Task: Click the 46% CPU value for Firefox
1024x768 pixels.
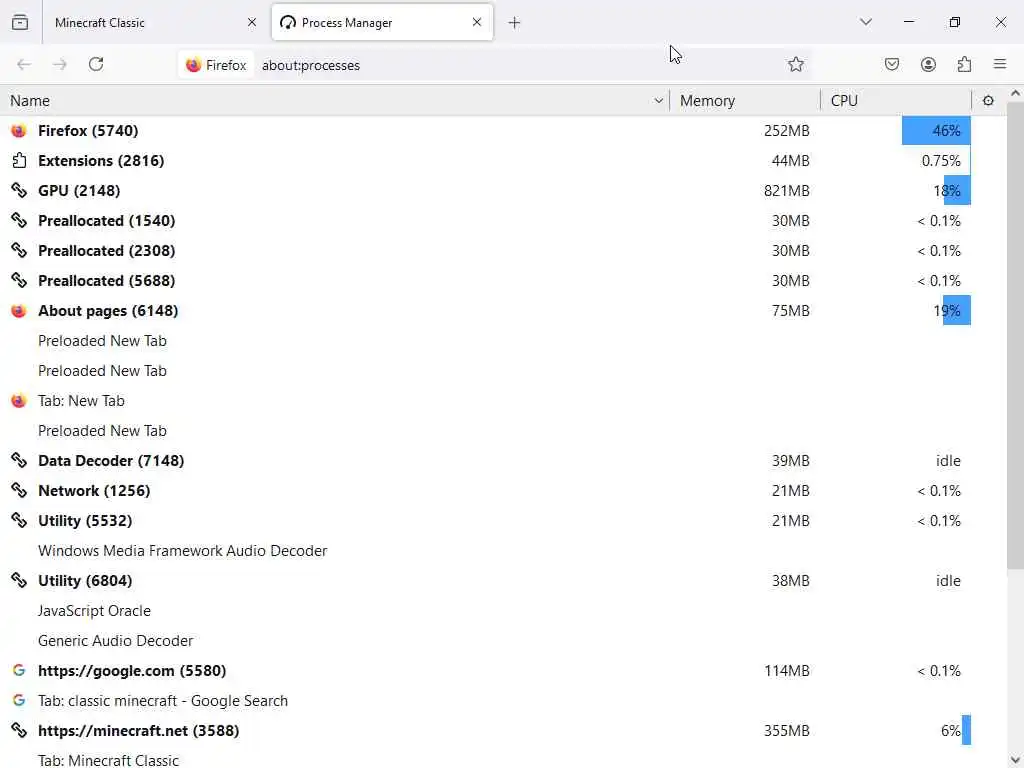Action: click(x=946, y=131)
